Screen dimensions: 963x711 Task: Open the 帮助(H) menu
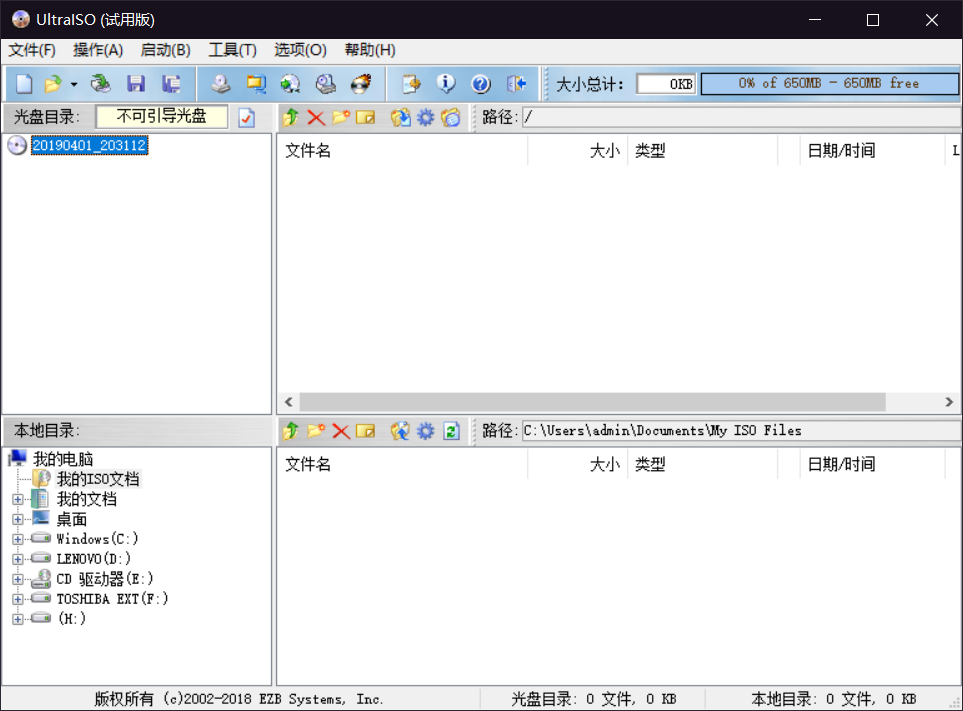point(370,50)
